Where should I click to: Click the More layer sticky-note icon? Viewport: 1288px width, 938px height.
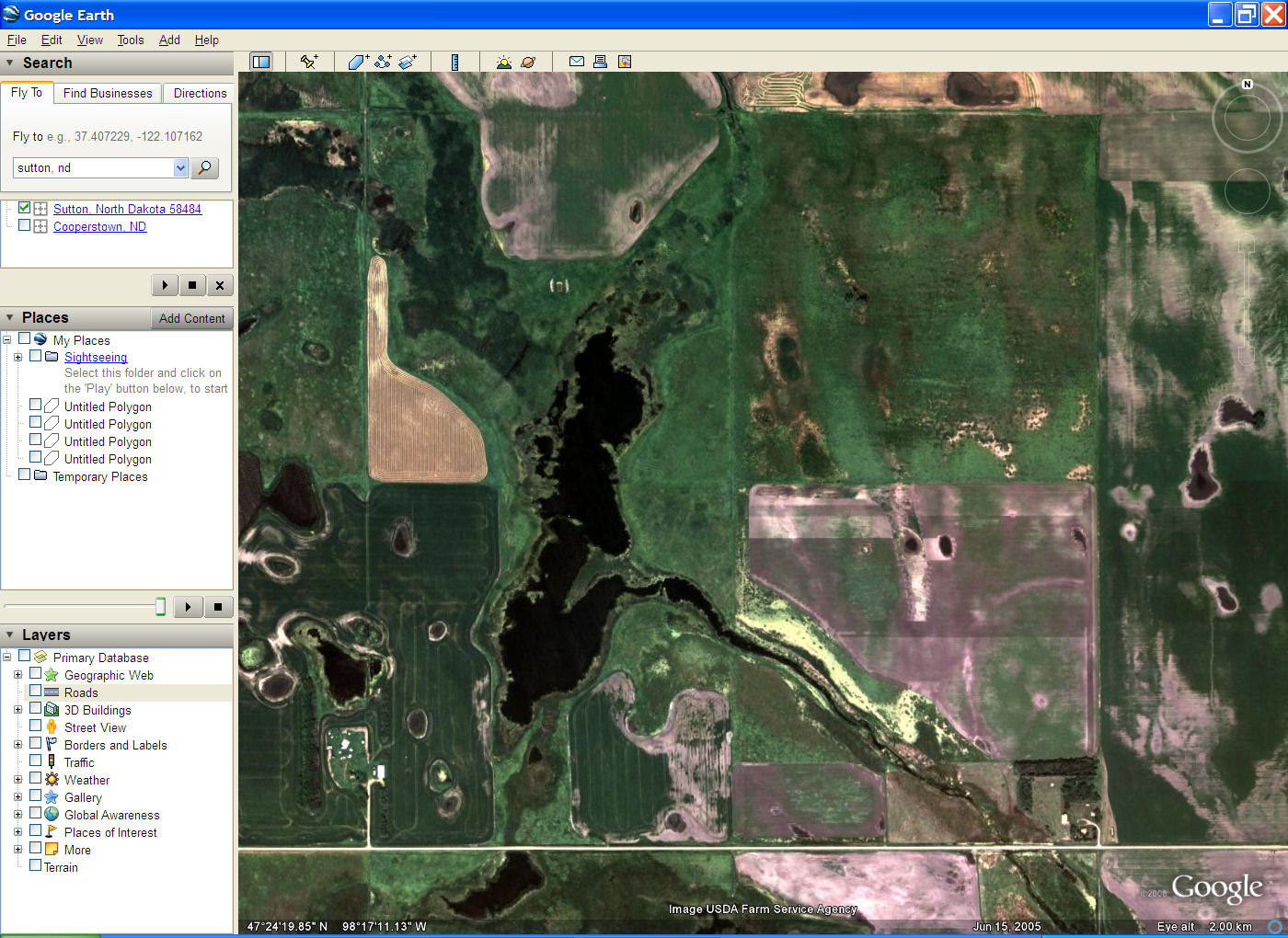[x=52, y=849]
